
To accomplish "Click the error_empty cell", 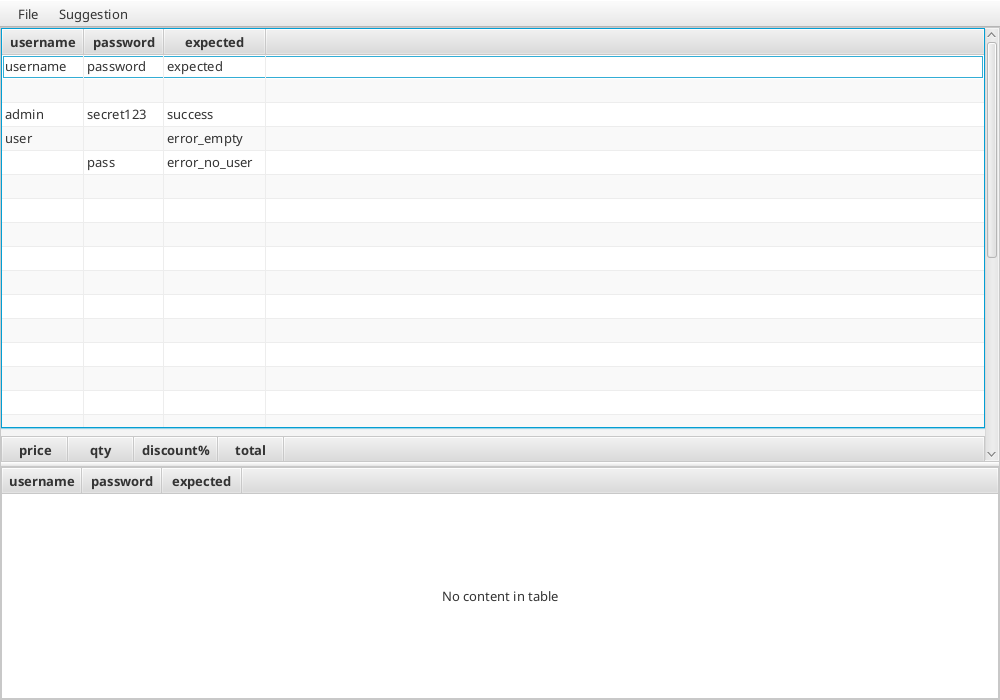I will (204, 138).
